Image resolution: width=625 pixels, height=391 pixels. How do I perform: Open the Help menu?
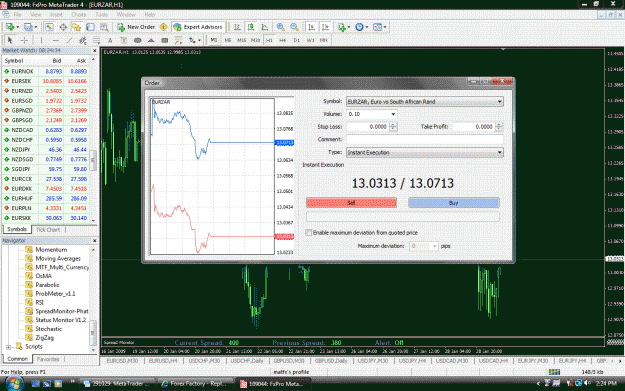150,15
